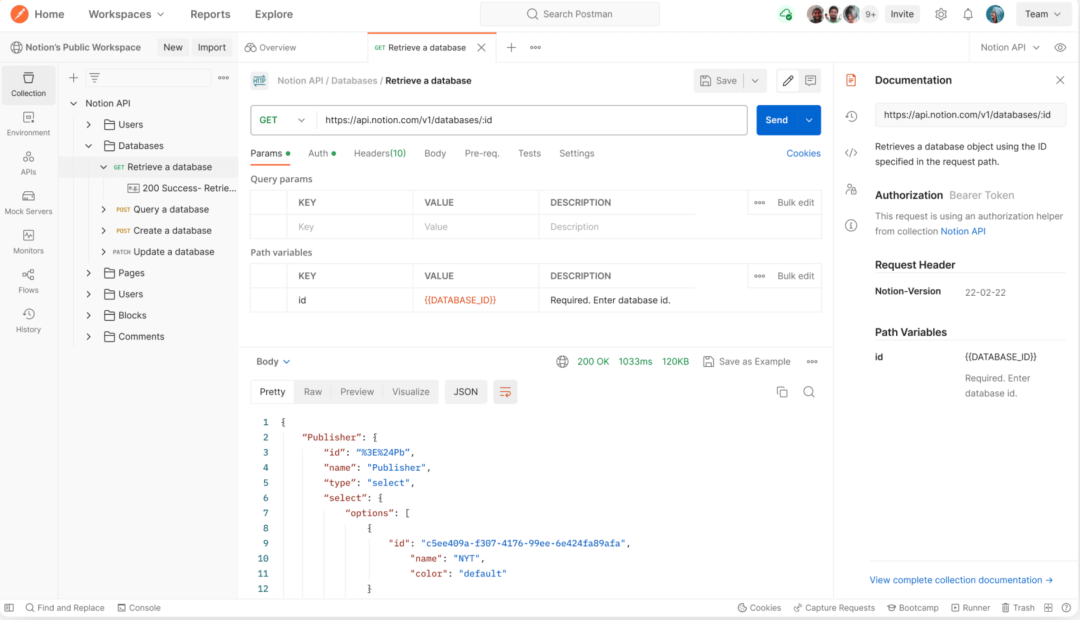Switch to the Auth tab
The height and width of the screenshot is (620, 1080).
click(x=322, y=154)
